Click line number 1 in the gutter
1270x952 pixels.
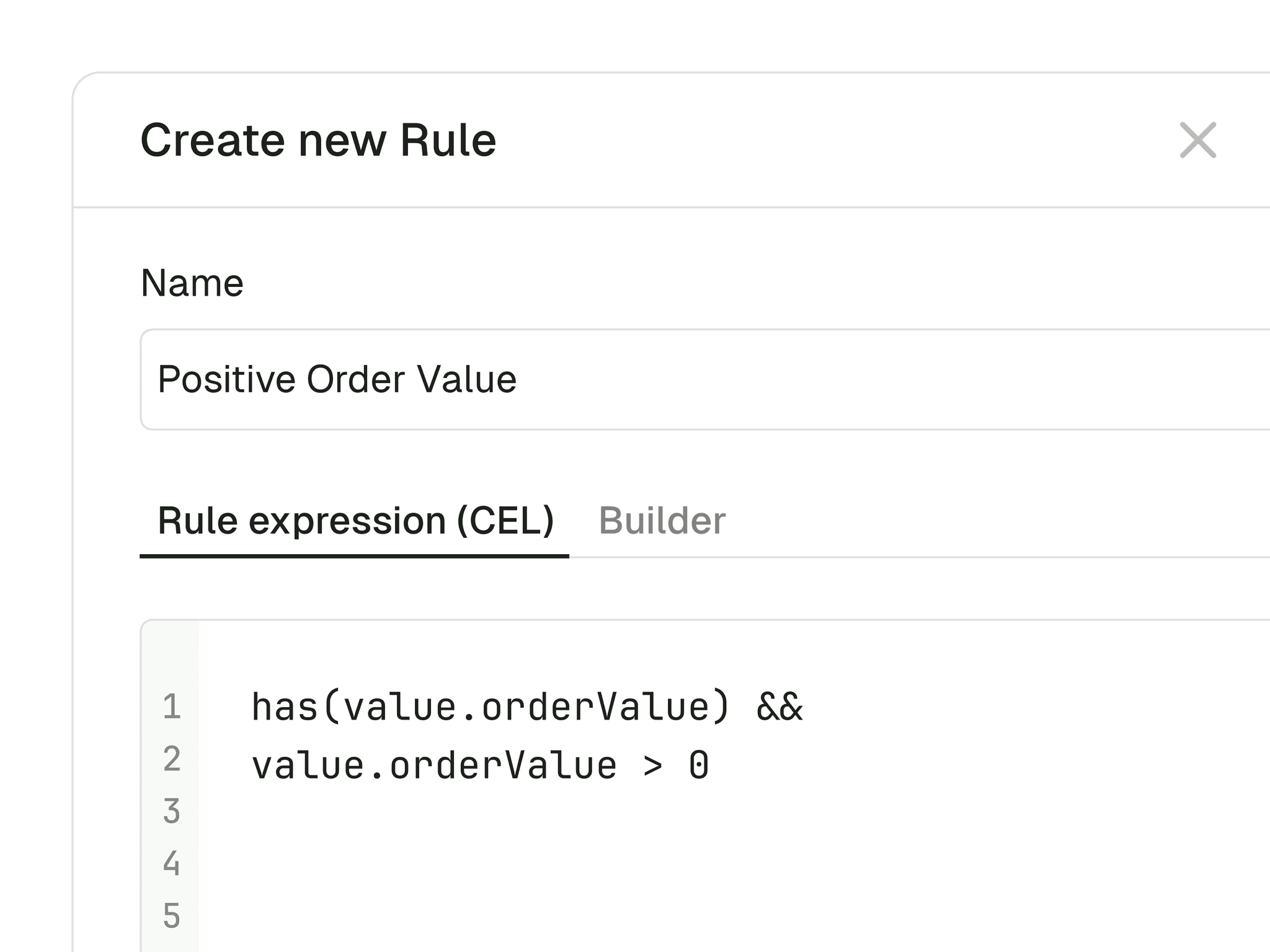click(172, 706)
